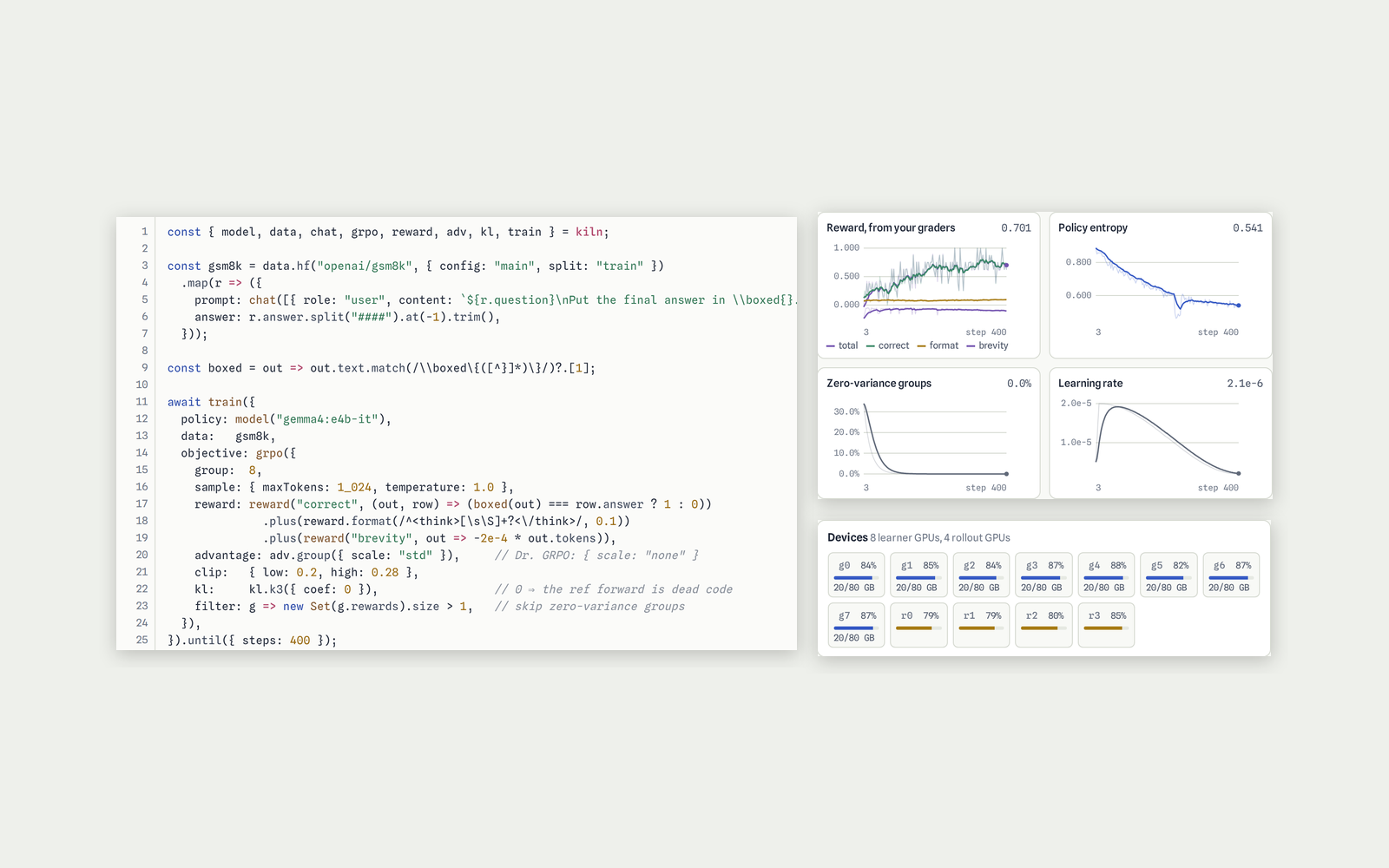This screenshot has height=868, width=1389.
Task: Select the g0 learner GPU card
Action: pyautogui.click(x=856, y=575)
